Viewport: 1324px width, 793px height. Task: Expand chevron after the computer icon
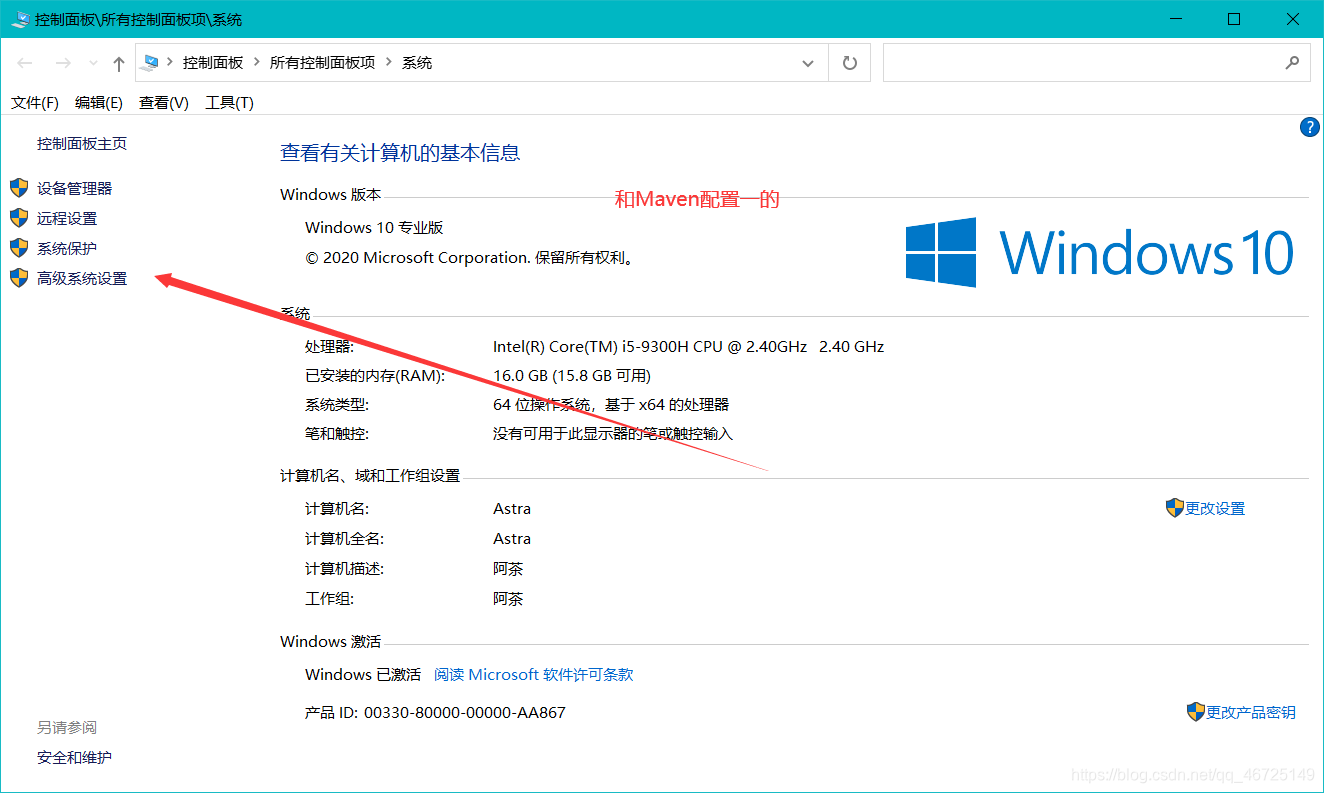(x=170, y=62)
